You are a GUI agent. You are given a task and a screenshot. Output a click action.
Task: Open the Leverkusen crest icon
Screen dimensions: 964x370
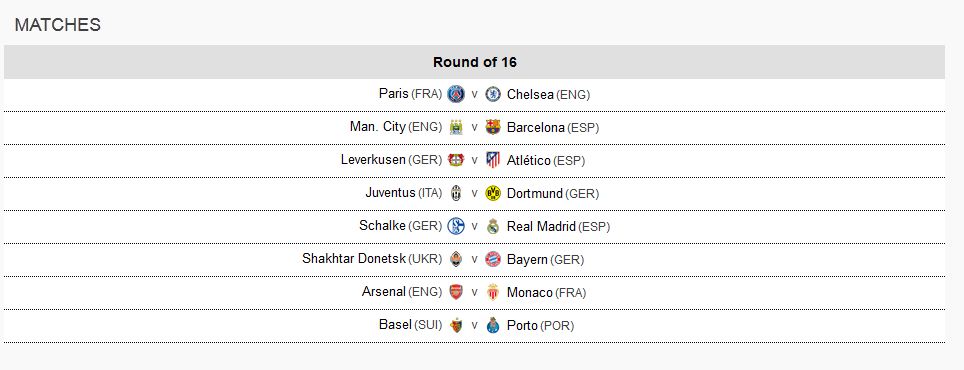(x=456, y=160)
